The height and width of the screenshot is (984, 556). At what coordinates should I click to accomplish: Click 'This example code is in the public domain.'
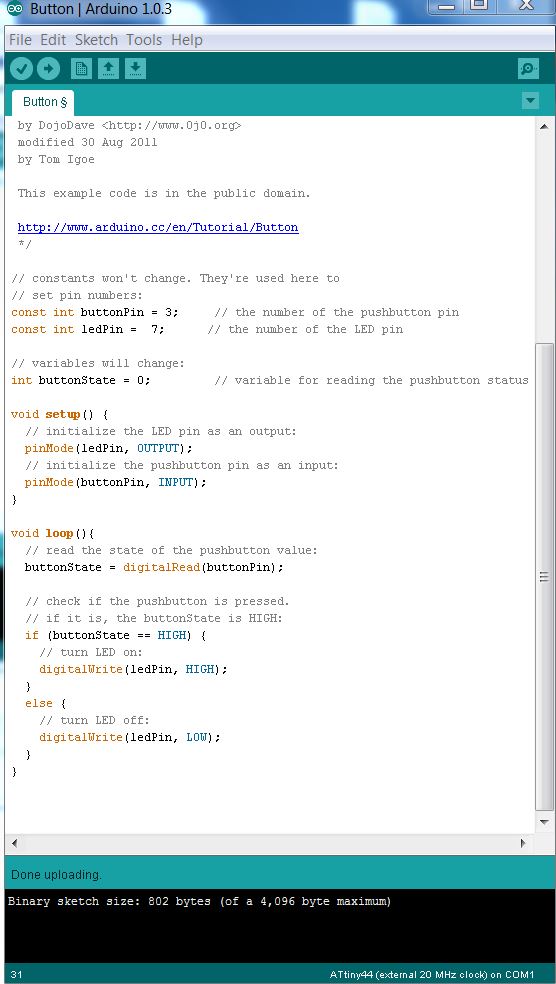coord(164,193)
